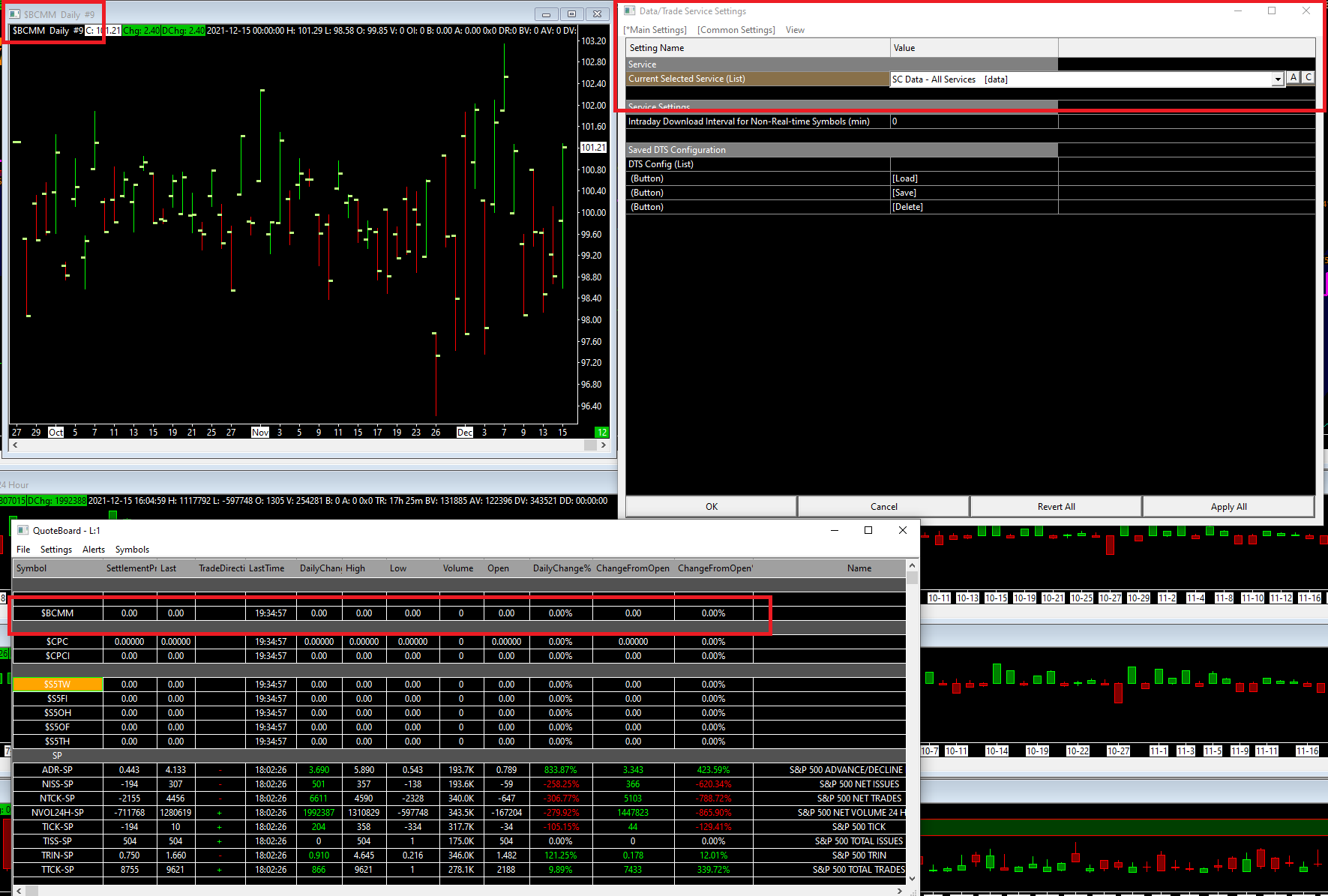Open the Common Settings menu
Image resolution: width=1328 pixels, height=896 pixels.
[736, 30]
